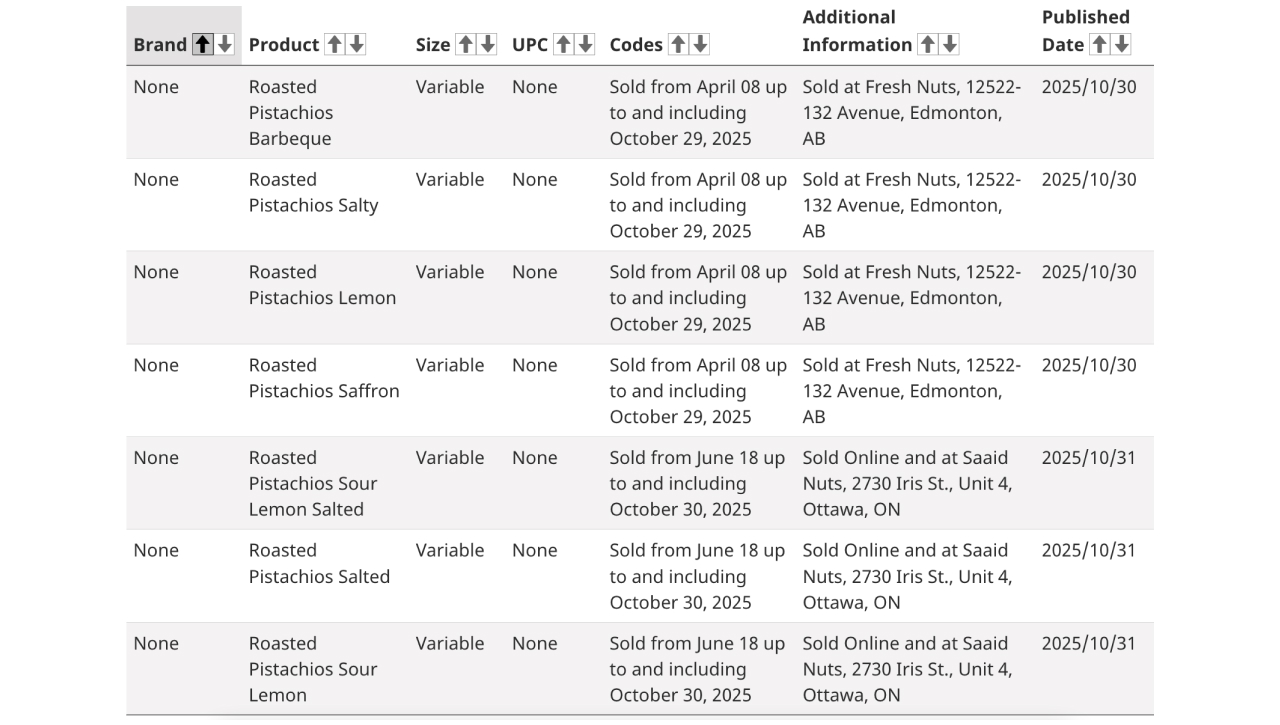1280x725 pixels.
Task: Sort UPC column ascending
Action: (563, 44)
